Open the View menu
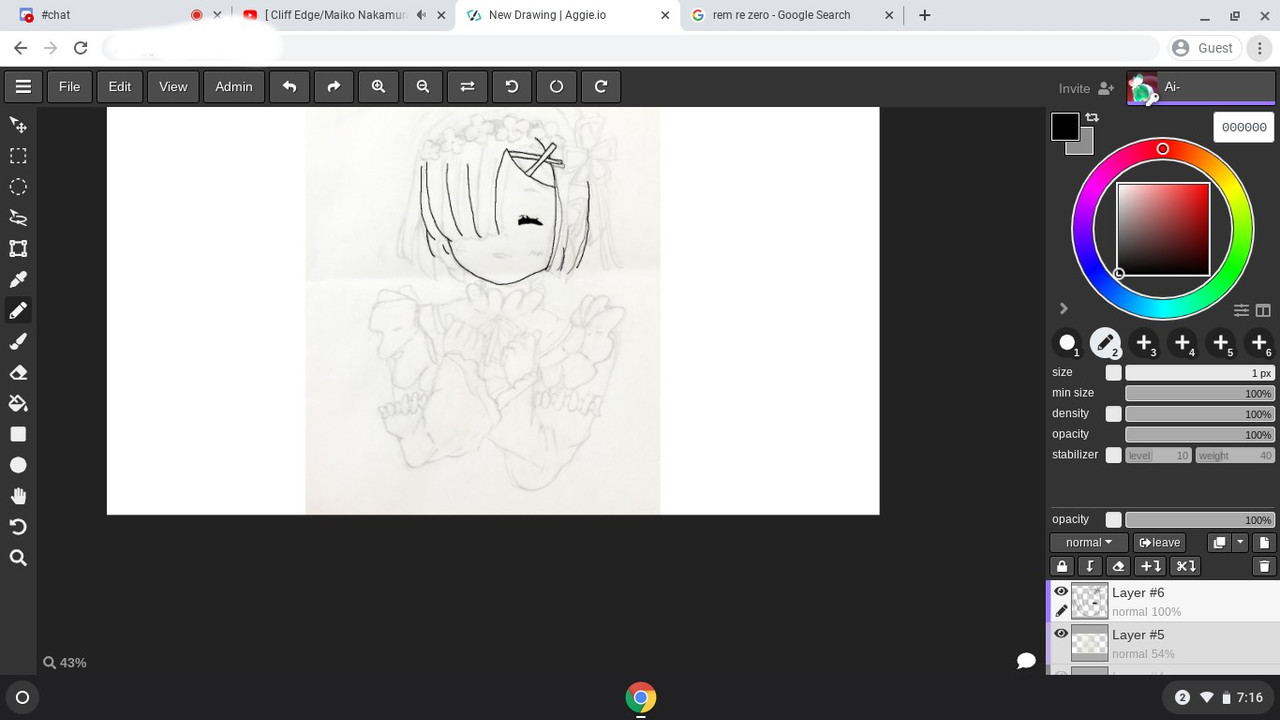The image size is (1280, 720). (173, 87)
